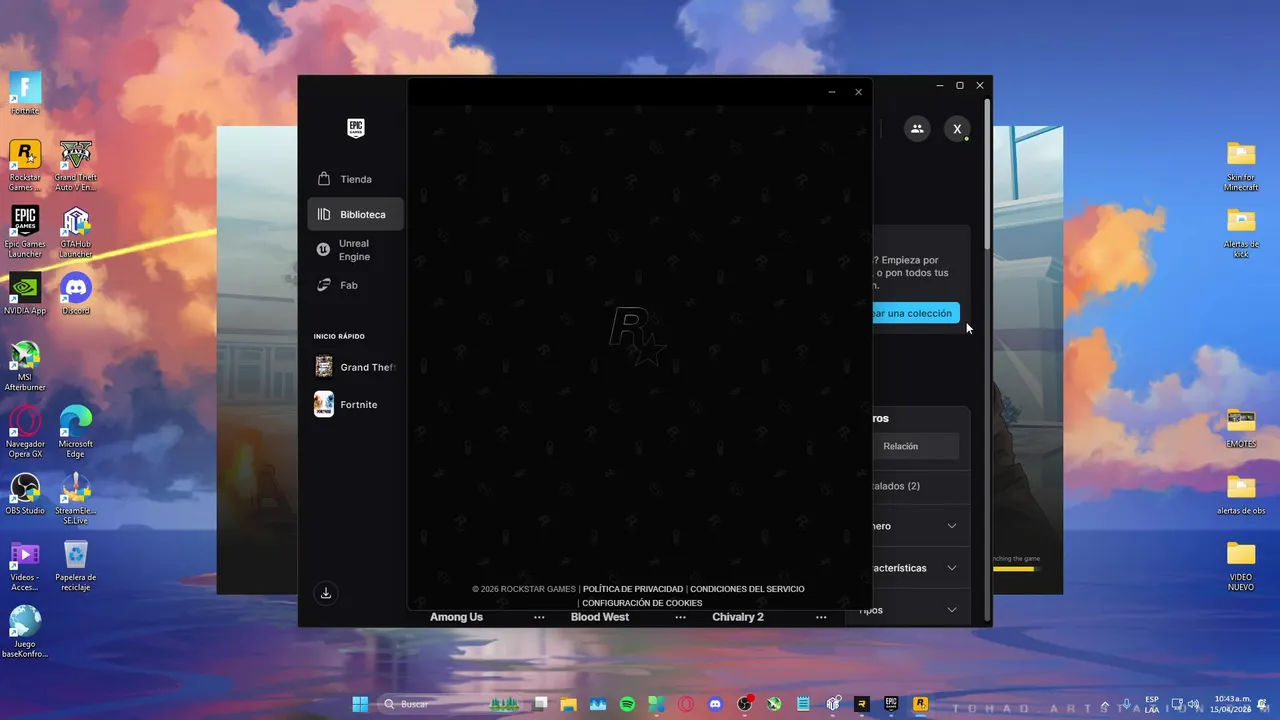This screenshot has width=1280, height=720.
Task: Open the options menu for Blood West
Action: point(680,617)
